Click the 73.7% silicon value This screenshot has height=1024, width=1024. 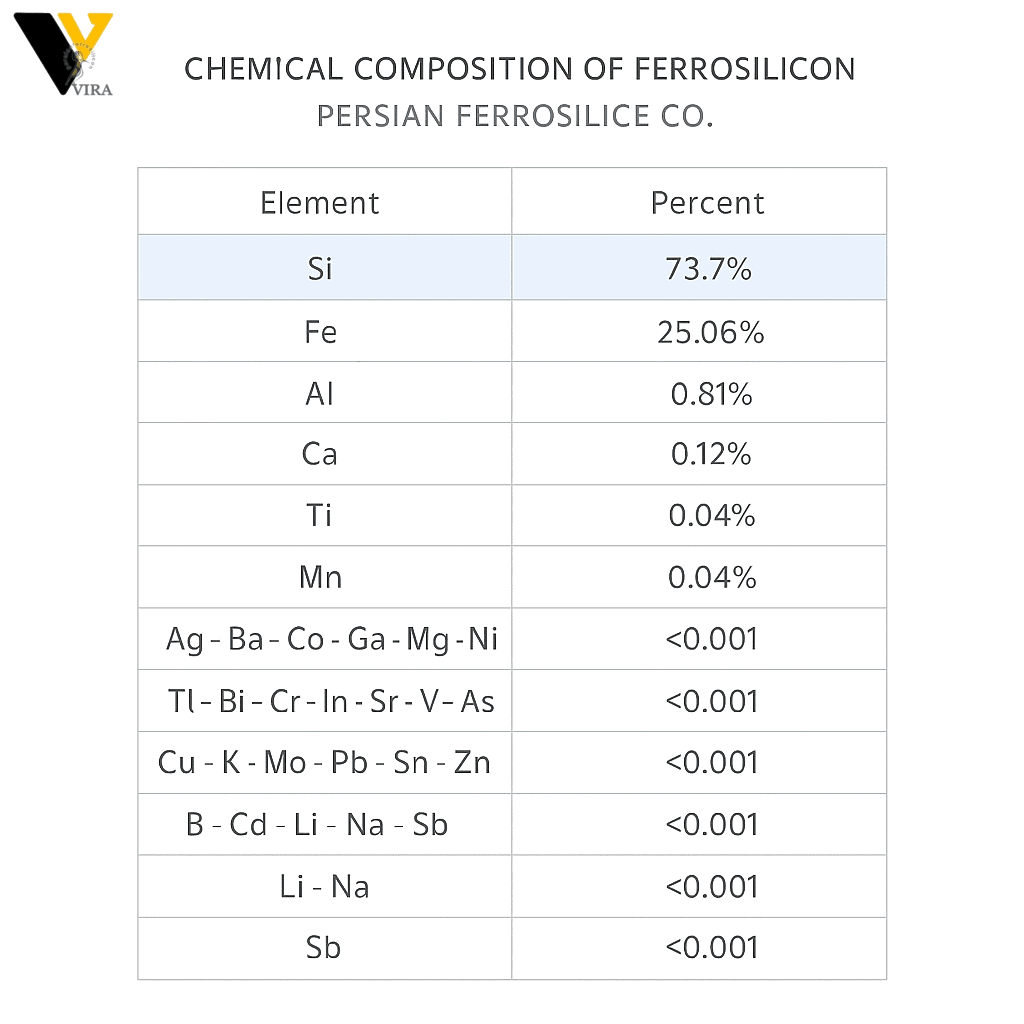pos(709,268)
